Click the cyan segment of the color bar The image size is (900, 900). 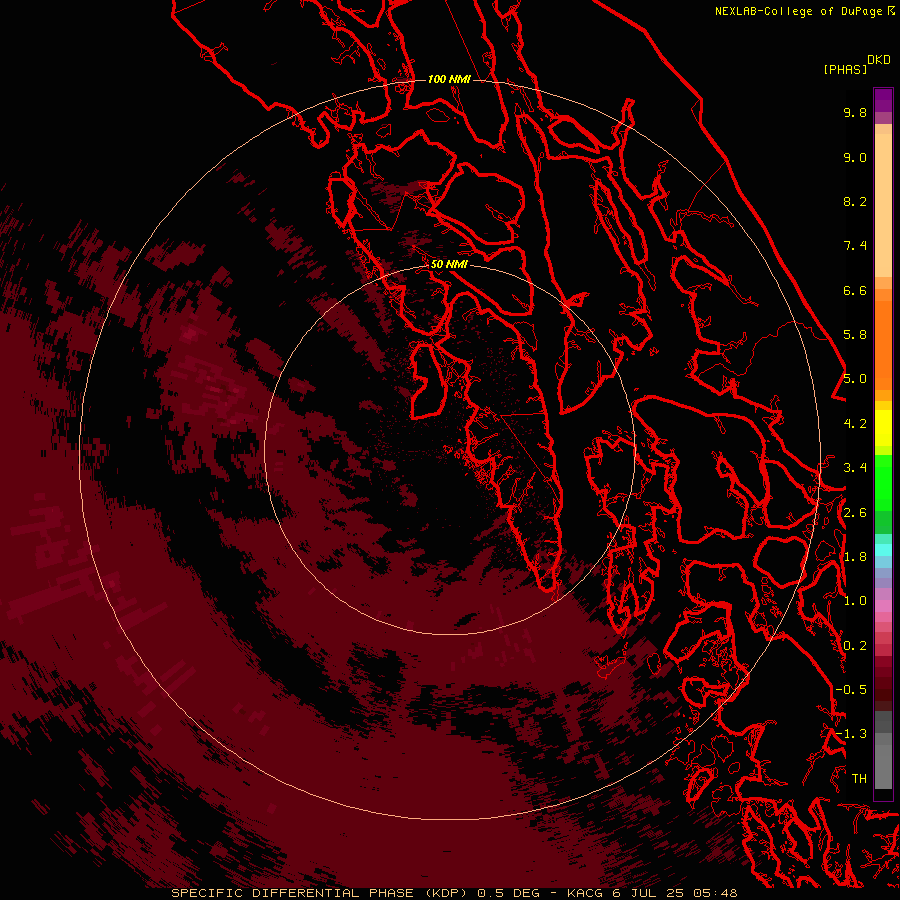[883, 550]
